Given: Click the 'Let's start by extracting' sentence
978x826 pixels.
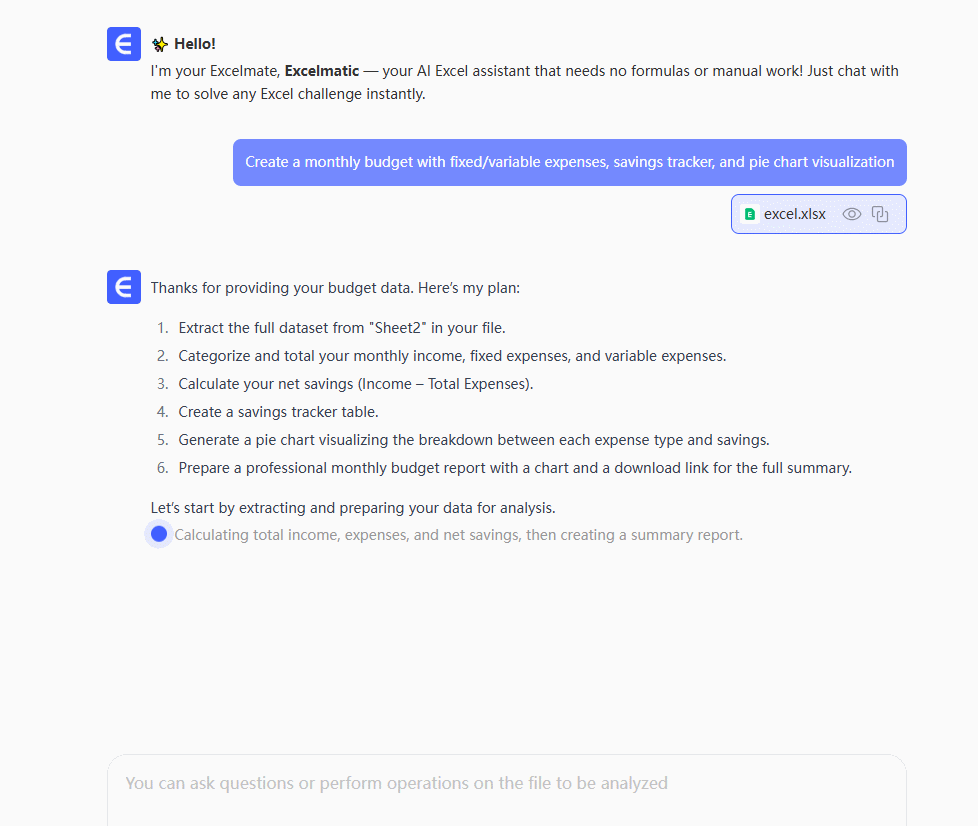Looking at the screenshot, I should pyautogui.click(x=352, y=508).
